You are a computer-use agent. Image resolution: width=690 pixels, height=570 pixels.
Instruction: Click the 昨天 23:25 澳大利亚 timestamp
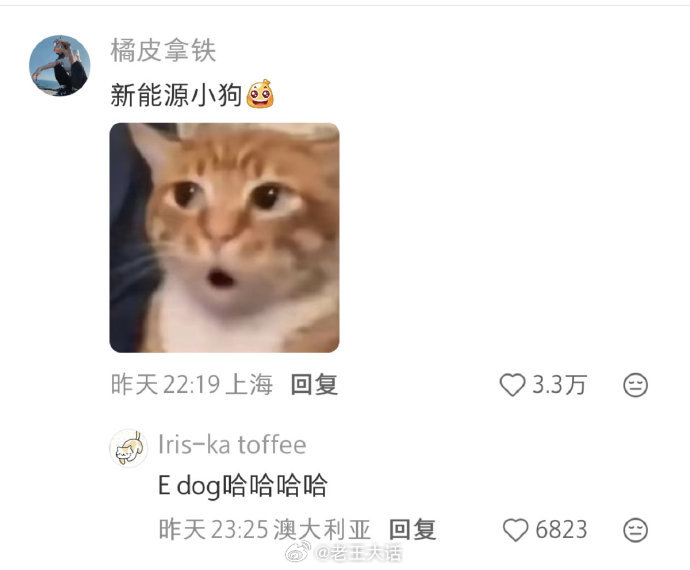click(264, 529)
